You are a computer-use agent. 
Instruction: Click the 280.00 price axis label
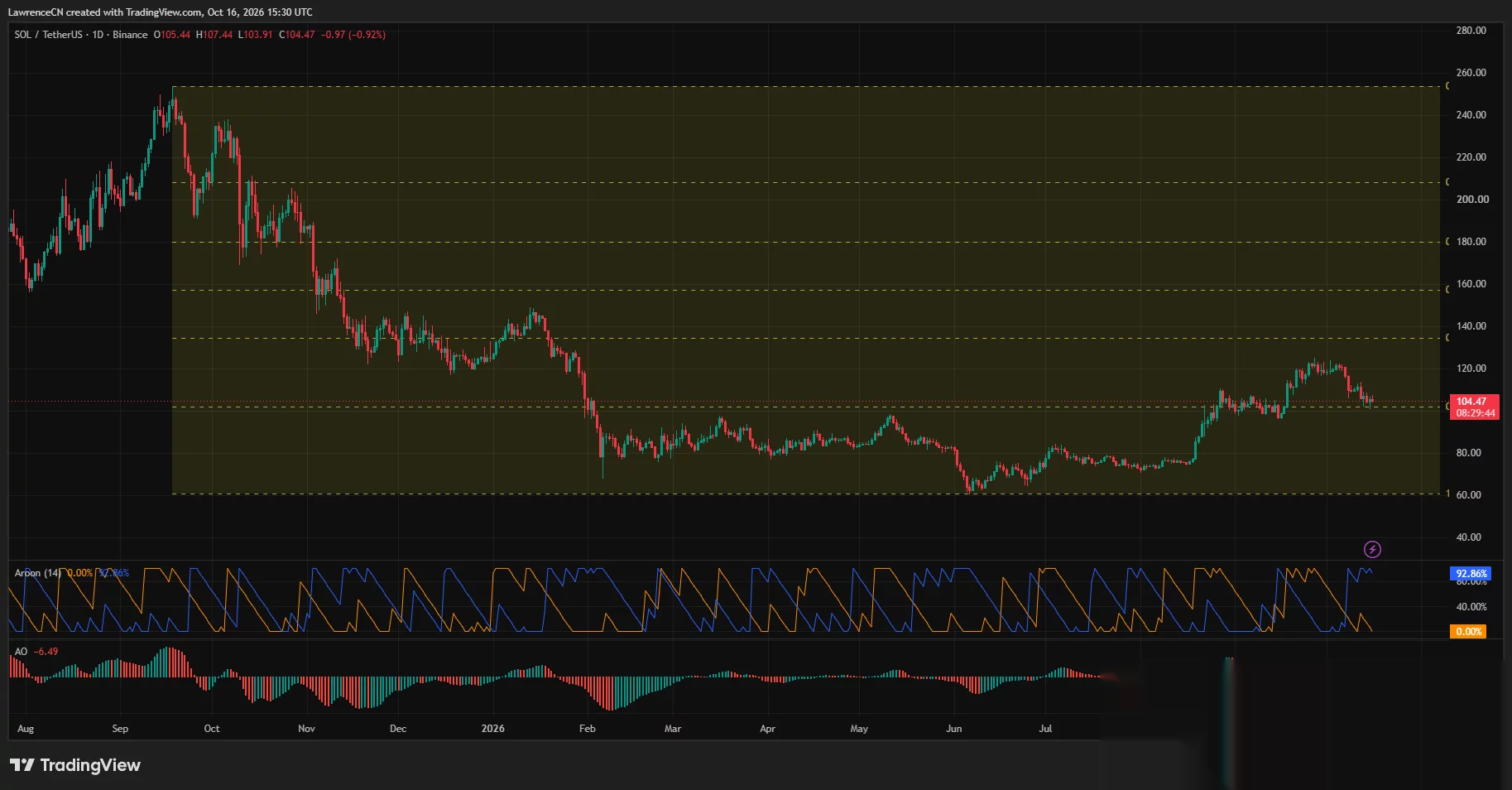tap(1471, 31)
